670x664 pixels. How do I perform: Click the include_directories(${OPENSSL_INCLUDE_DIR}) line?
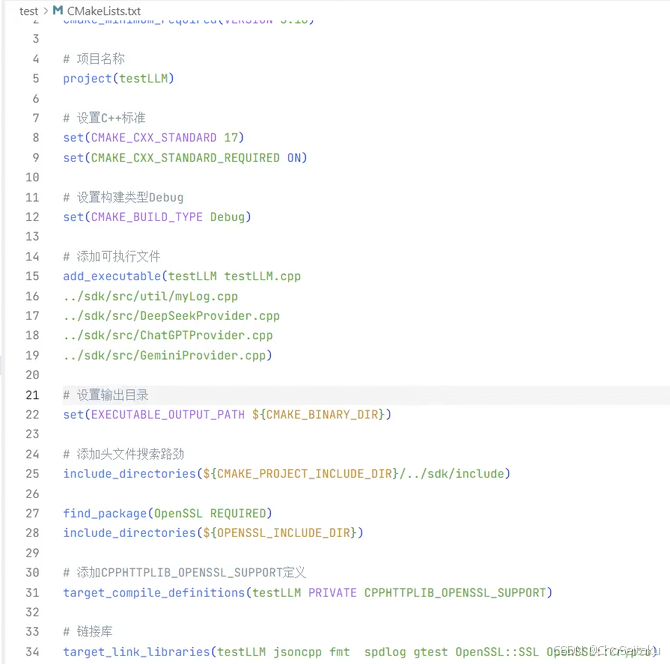213,533
